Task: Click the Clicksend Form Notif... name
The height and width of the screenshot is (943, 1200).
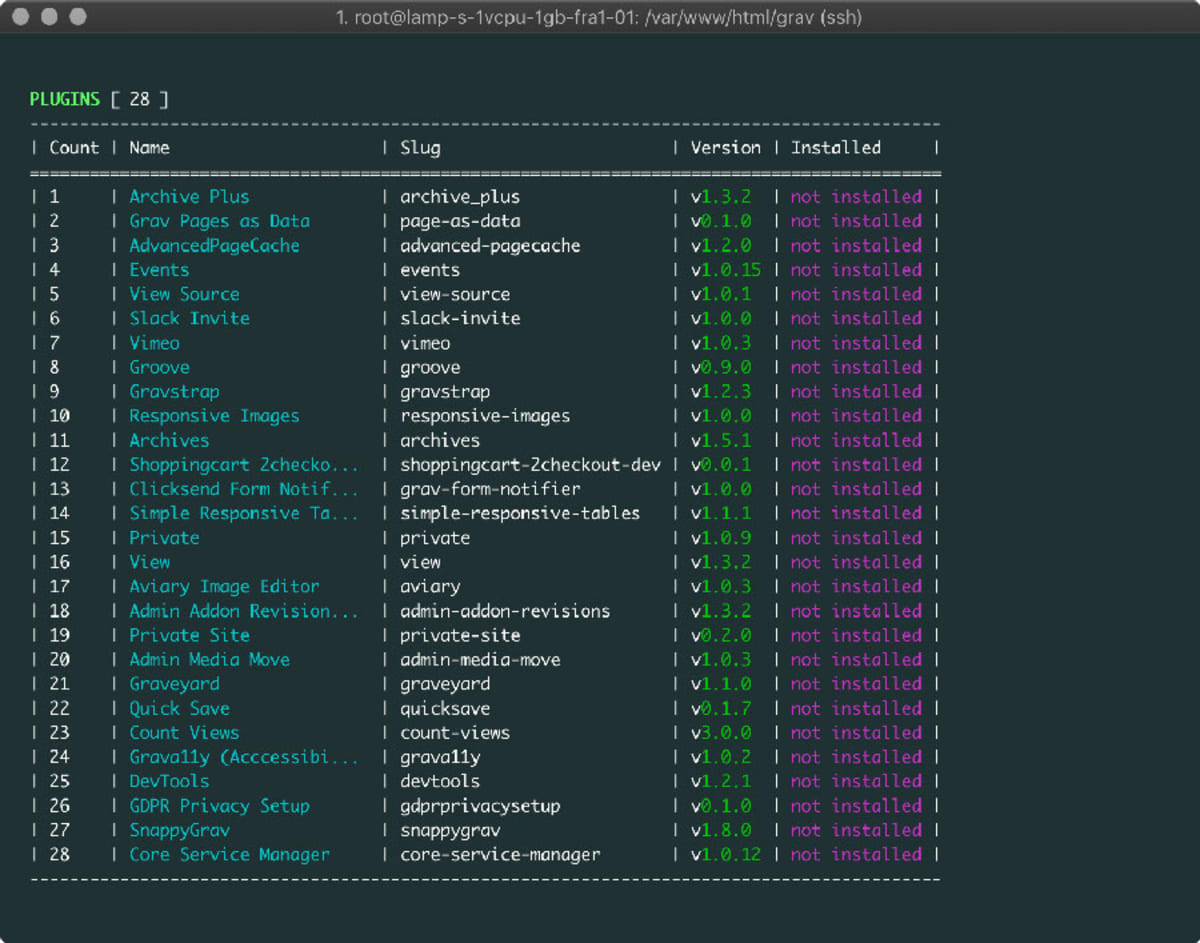Action: pyautogui.click(x=244, y=489)
